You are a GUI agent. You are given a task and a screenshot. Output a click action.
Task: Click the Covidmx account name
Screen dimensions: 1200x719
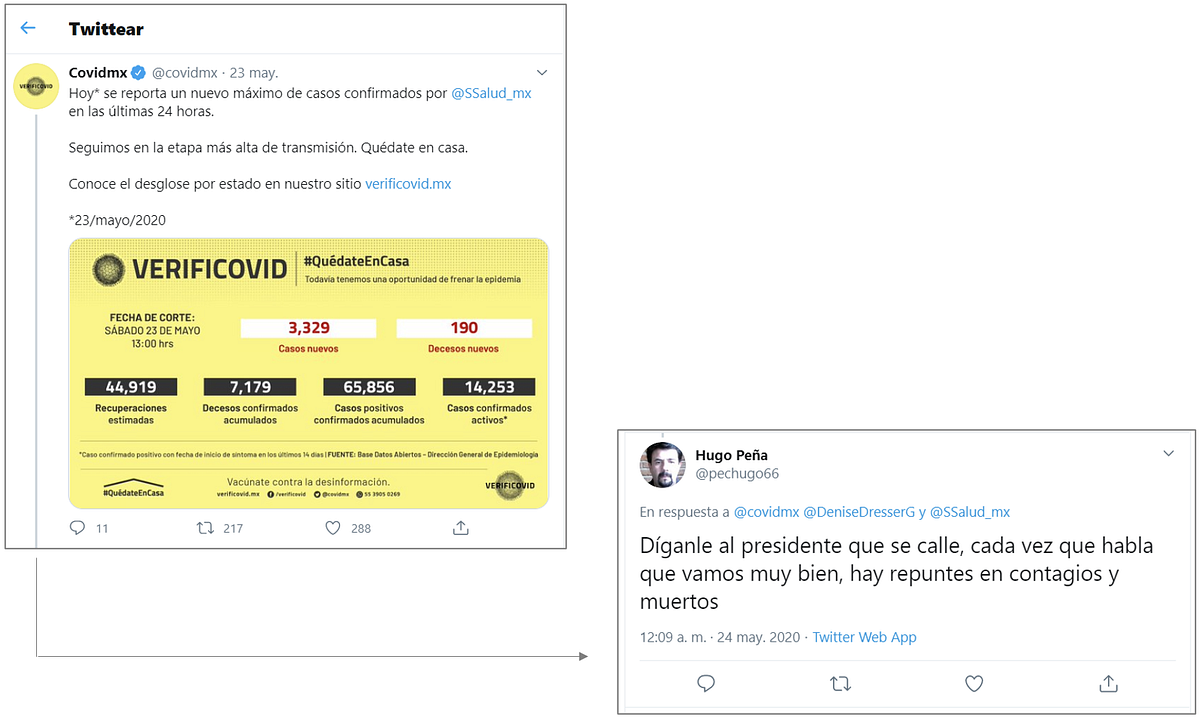click(x=98, y=72)
